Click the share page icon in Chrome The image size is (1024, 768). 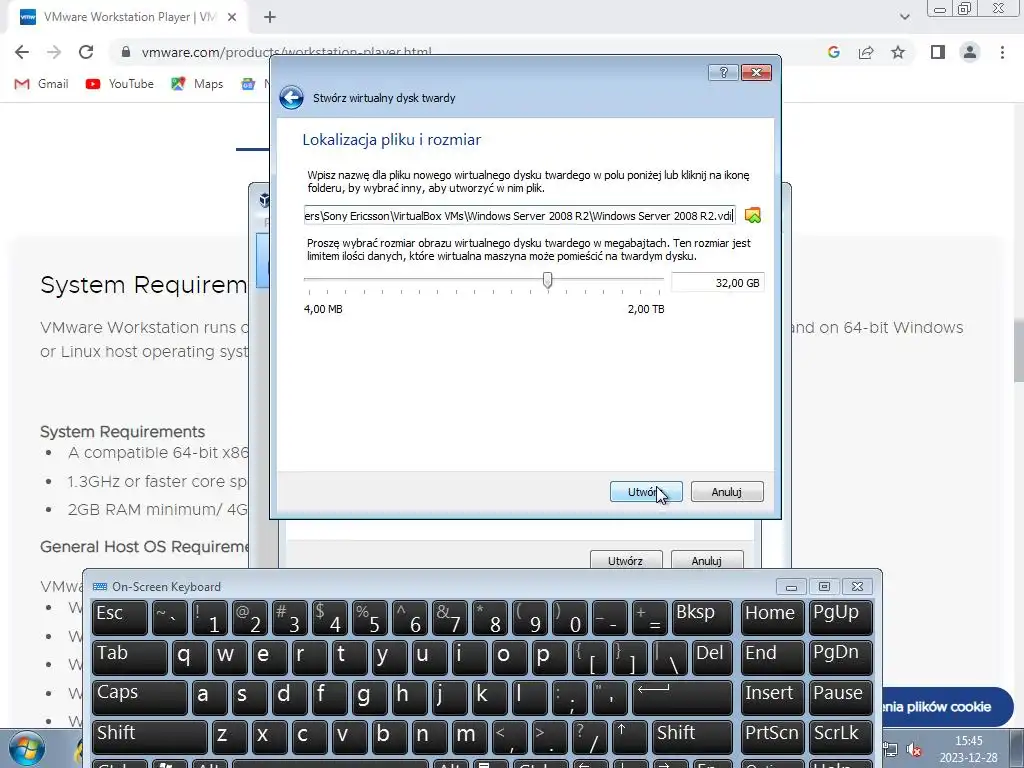pos(866,52)
